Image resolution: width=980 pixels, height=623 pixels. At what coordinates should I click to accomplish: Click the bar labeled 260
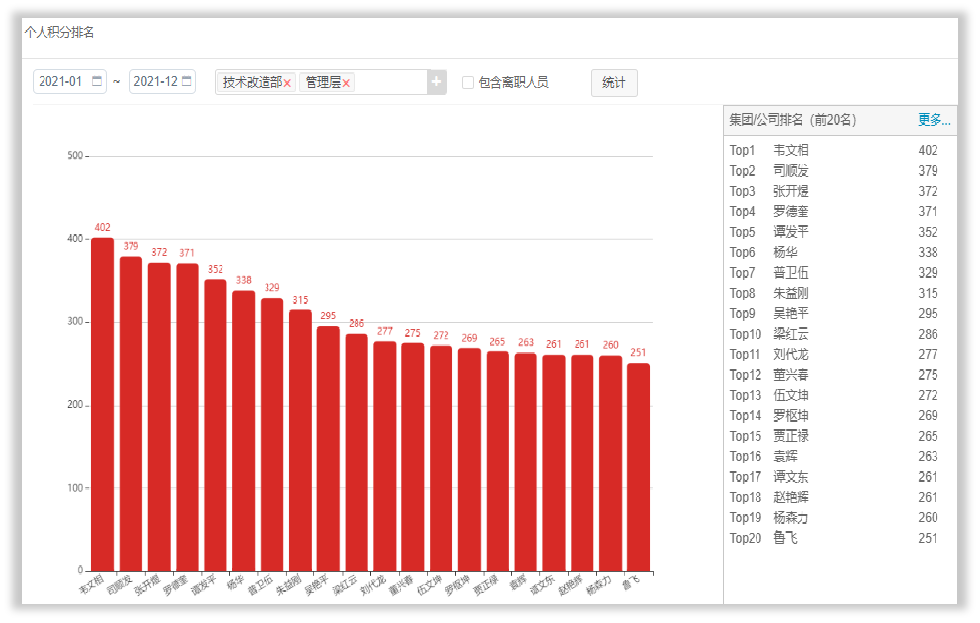pos(611,464)
